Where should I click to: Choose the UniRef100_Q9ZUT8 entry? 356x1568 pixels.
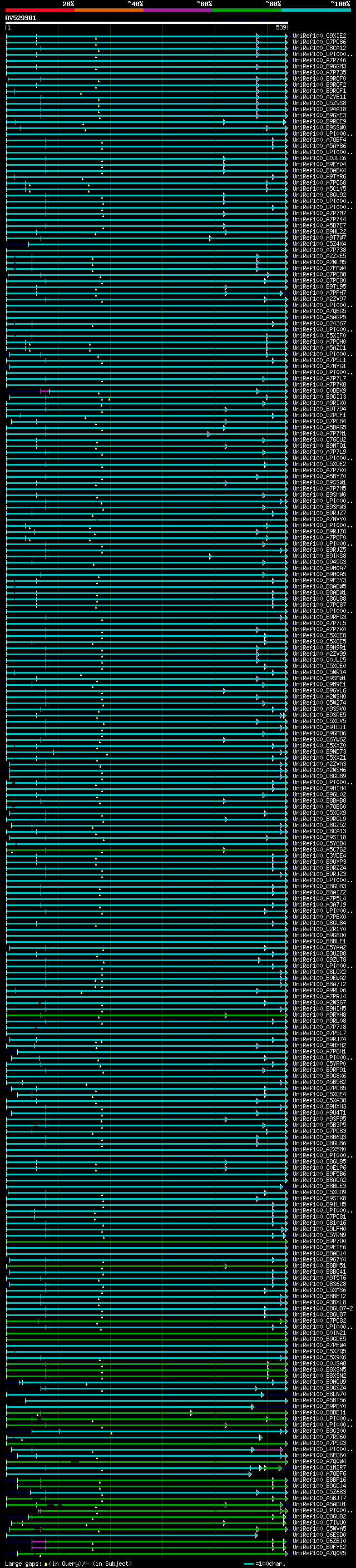319,960
